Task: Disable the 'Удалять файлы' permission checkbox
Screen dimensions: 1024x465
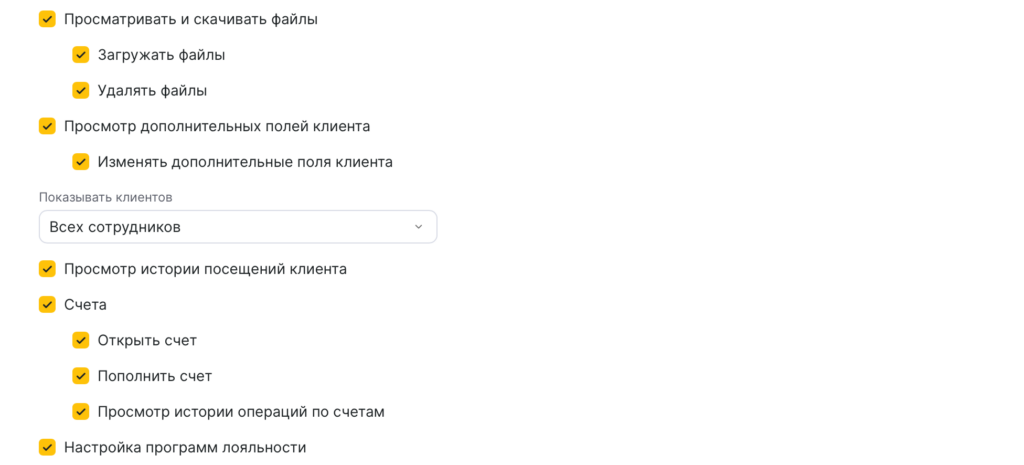Action: click(81, 90)
